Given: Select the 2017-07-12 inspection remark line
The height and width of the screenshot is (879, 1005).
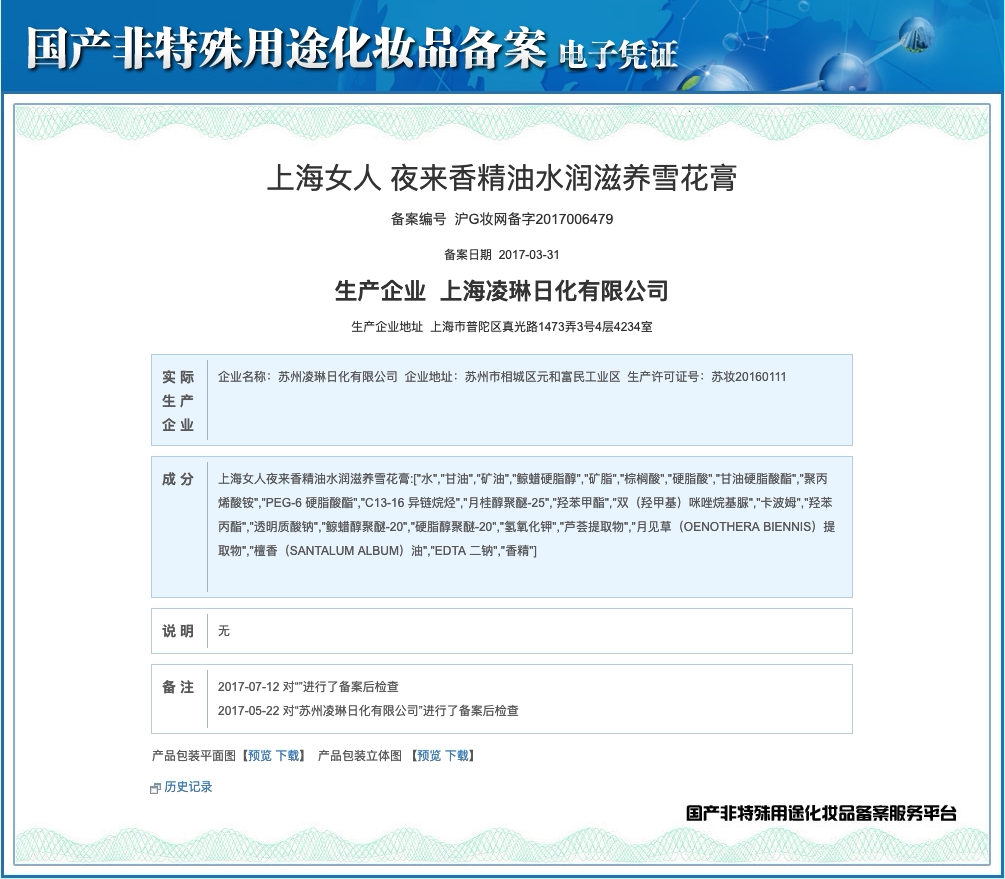Looking at the screenshot, I should pyautogui.click(x=308, y=687).
